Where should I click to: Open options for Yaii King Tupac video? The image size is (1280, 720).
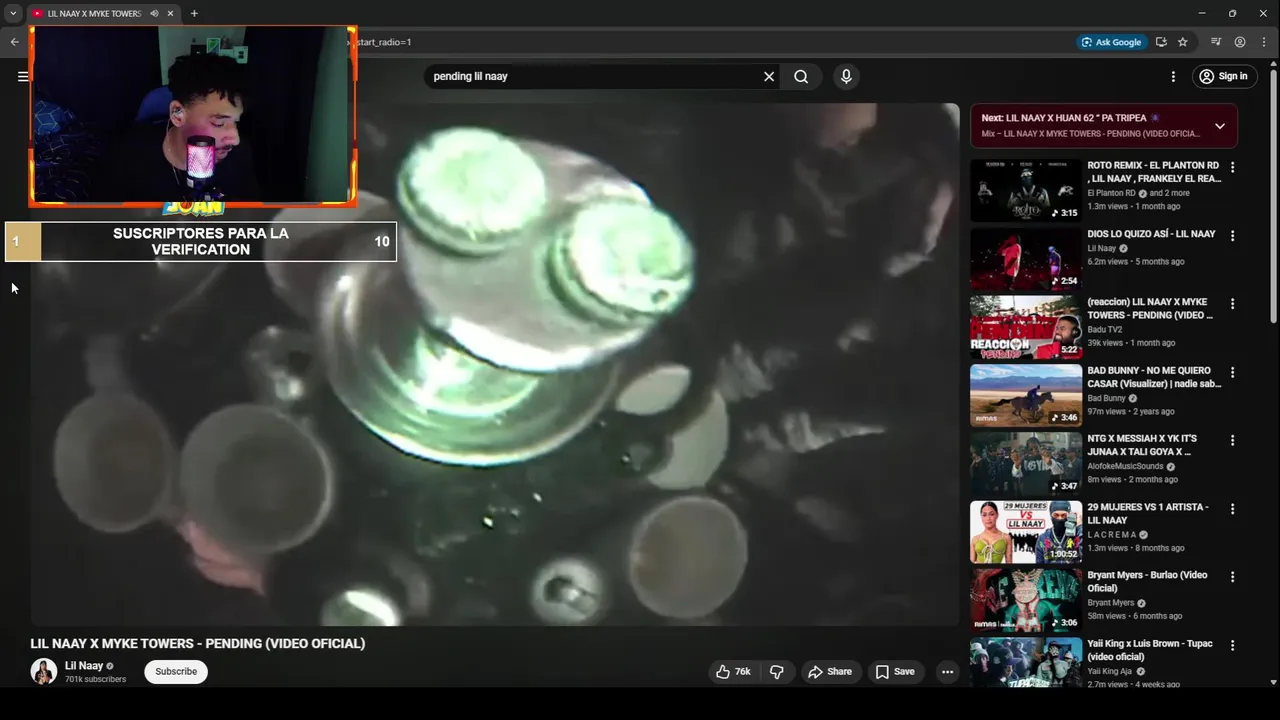[x=1232, y=645]
